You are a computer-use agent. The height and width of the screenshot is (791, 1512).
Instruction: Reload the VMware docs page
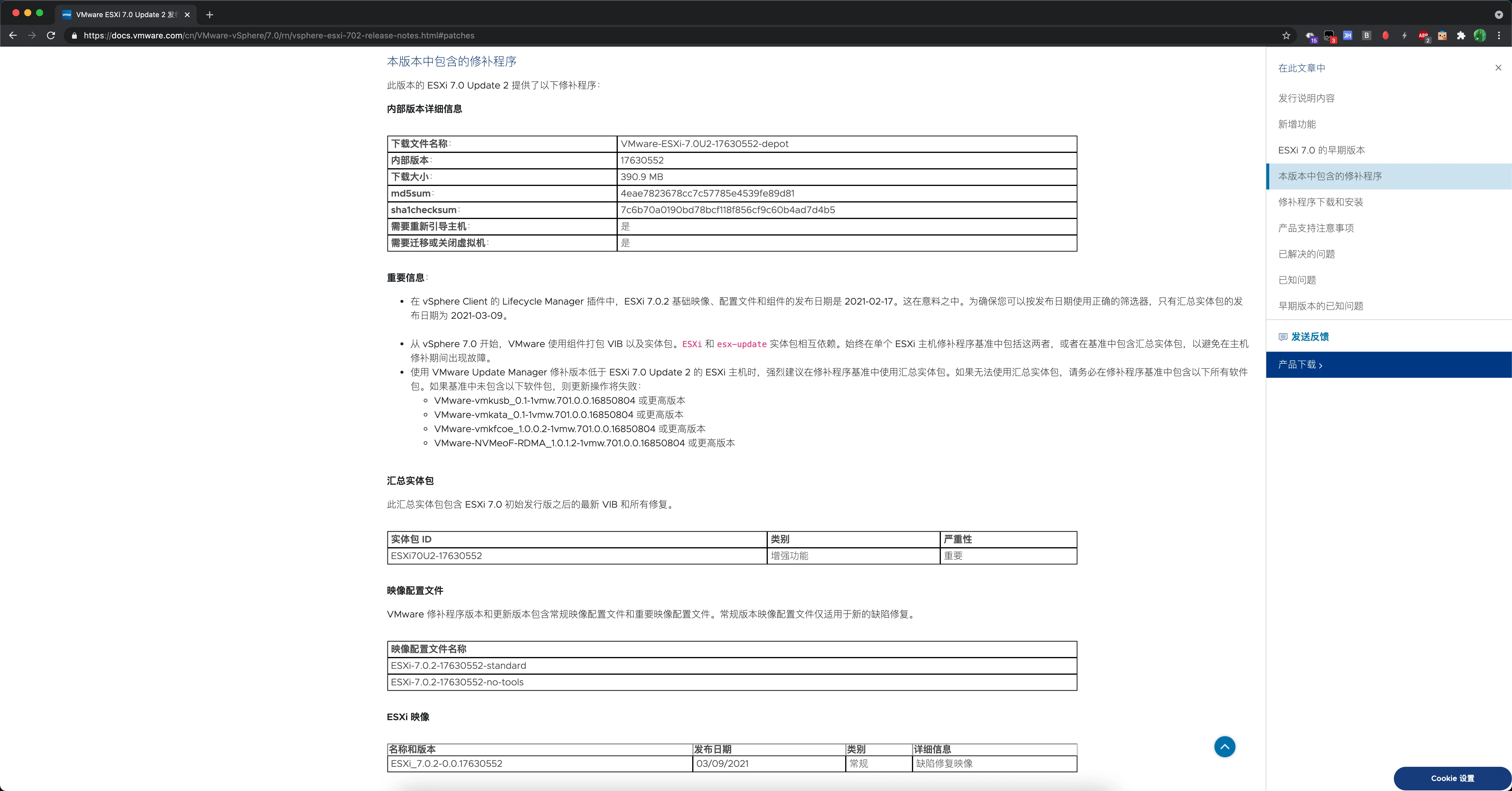(51, 35)
